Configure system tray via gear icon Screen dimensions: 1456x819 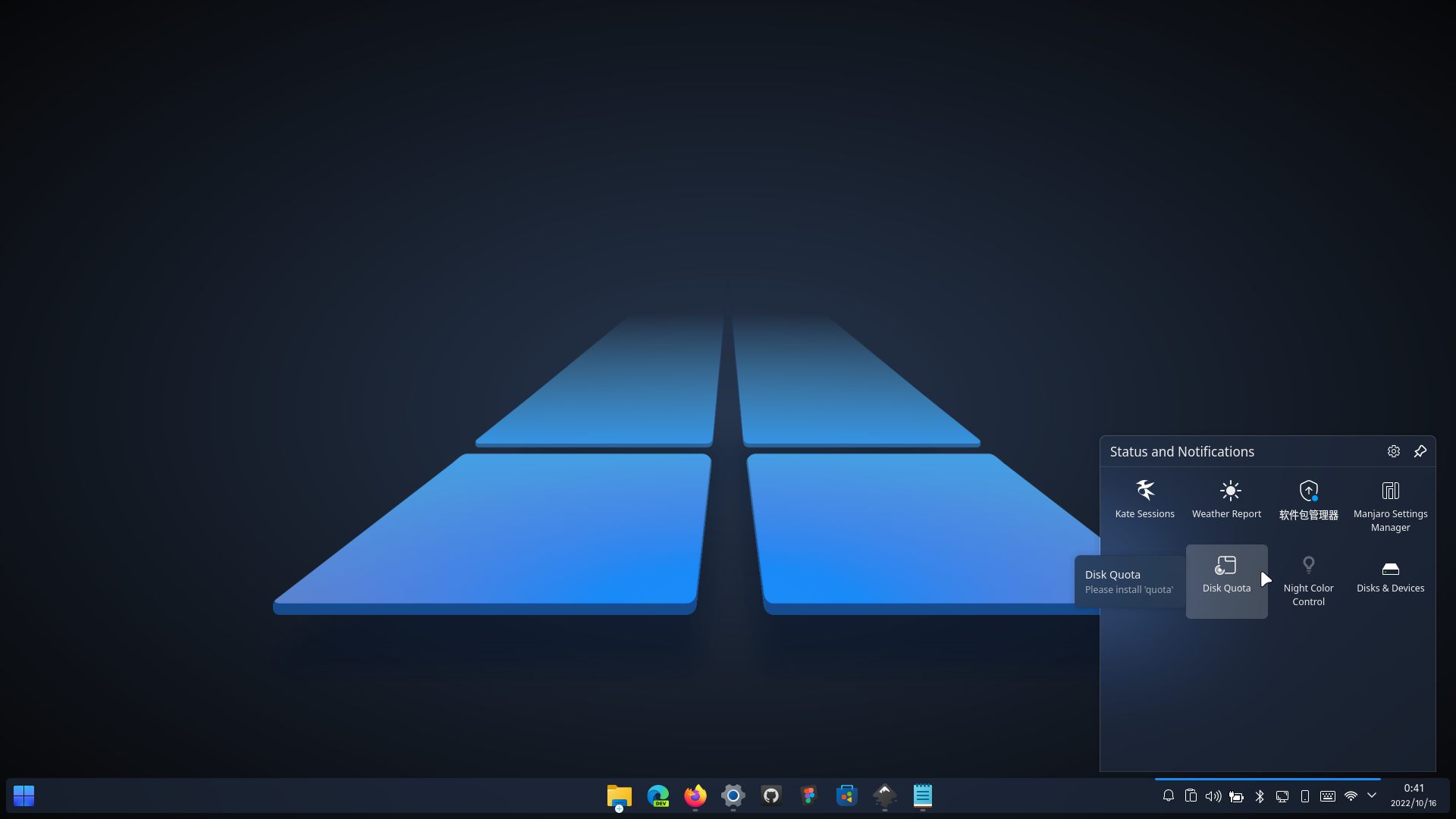point(1394,451)
